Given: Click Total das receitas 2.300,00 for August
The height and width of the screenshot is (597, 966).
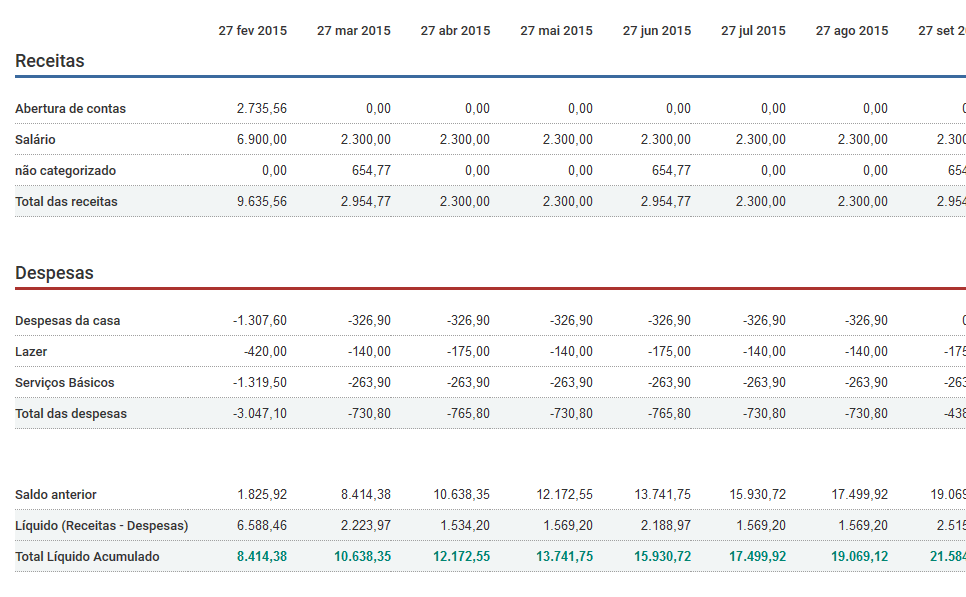Looking at the screenshot, I should [x=862, y=201].
